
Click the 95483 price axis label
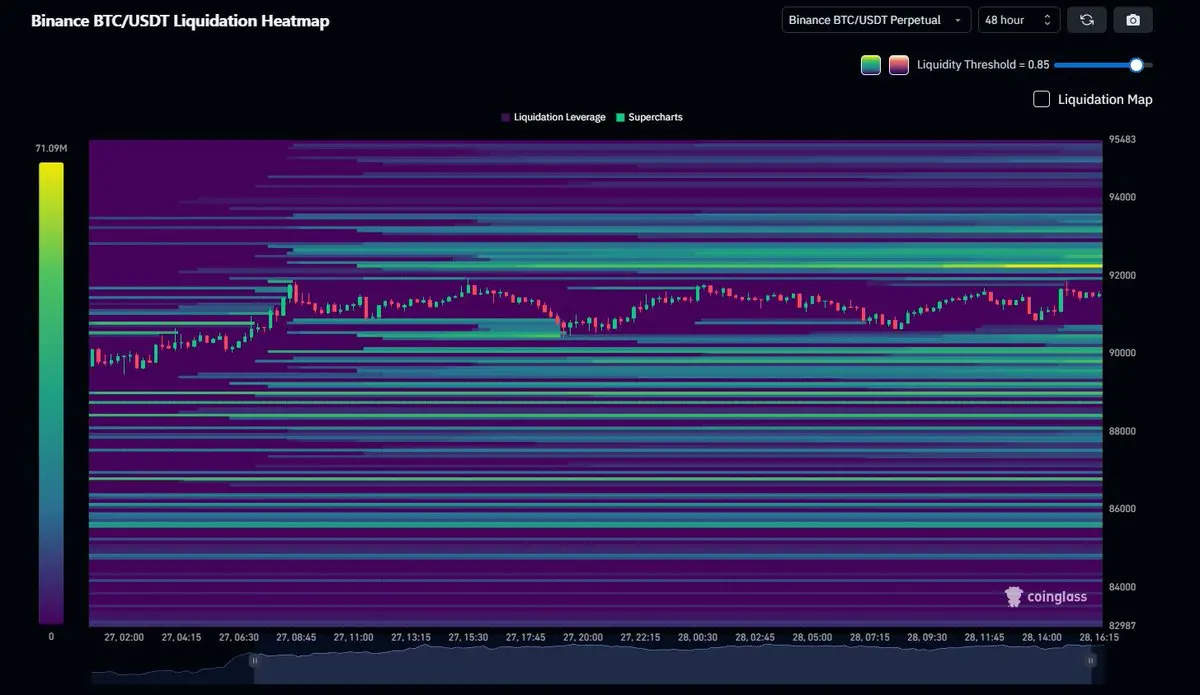click(x=1120, y=140)
